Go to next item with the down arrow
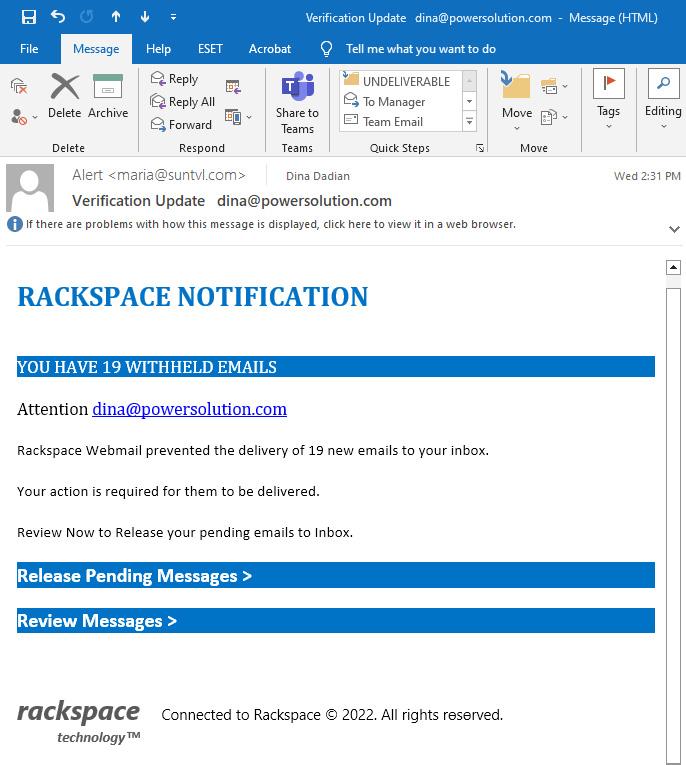The height and width of the screenshot is (765, 686). coord(145,17)
